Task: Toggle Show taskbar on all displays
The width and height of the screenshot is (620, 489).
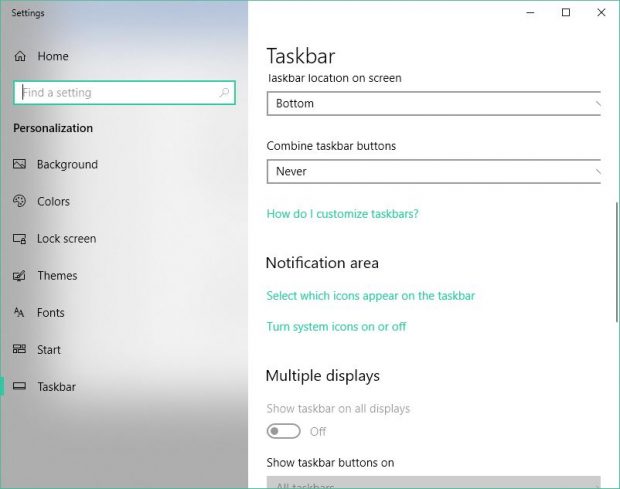Action: [283, 431]
